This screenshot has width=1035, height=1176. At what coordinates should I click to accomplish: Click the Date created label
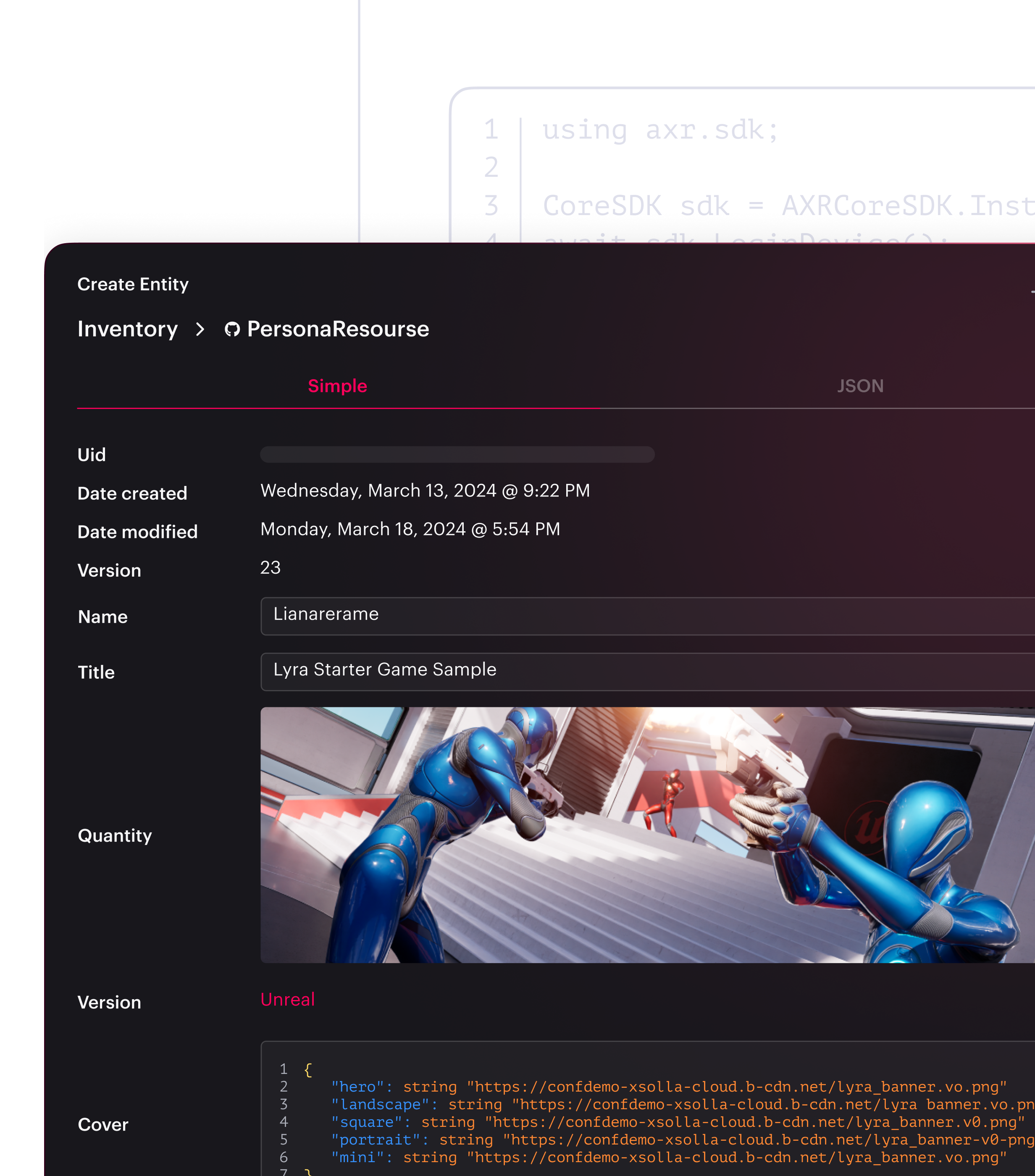coord(132,493)
